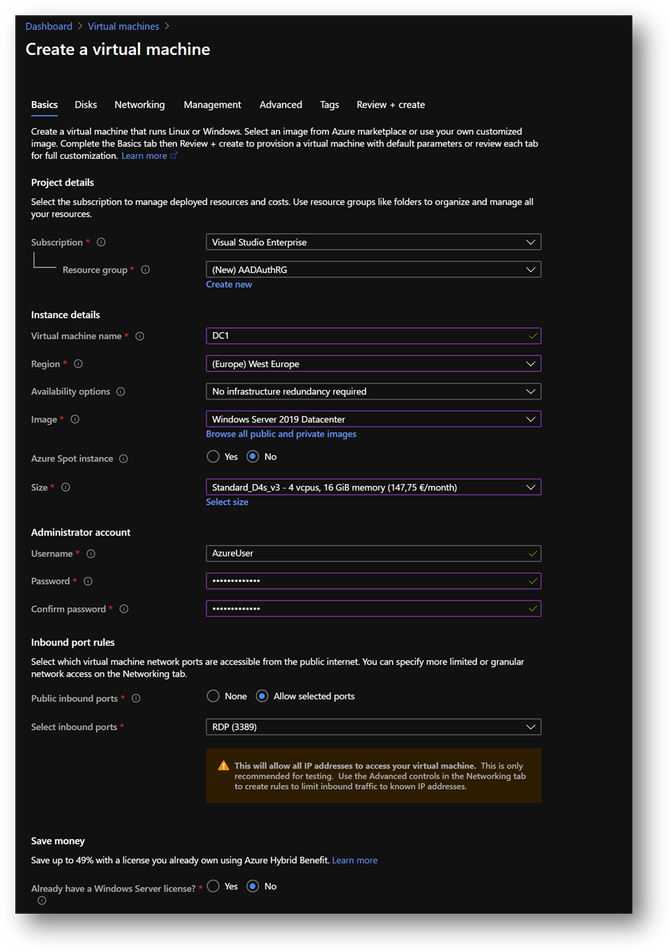Click info icon next to Public inbound ports
670x952 pixels.
[x=136, y=698]
